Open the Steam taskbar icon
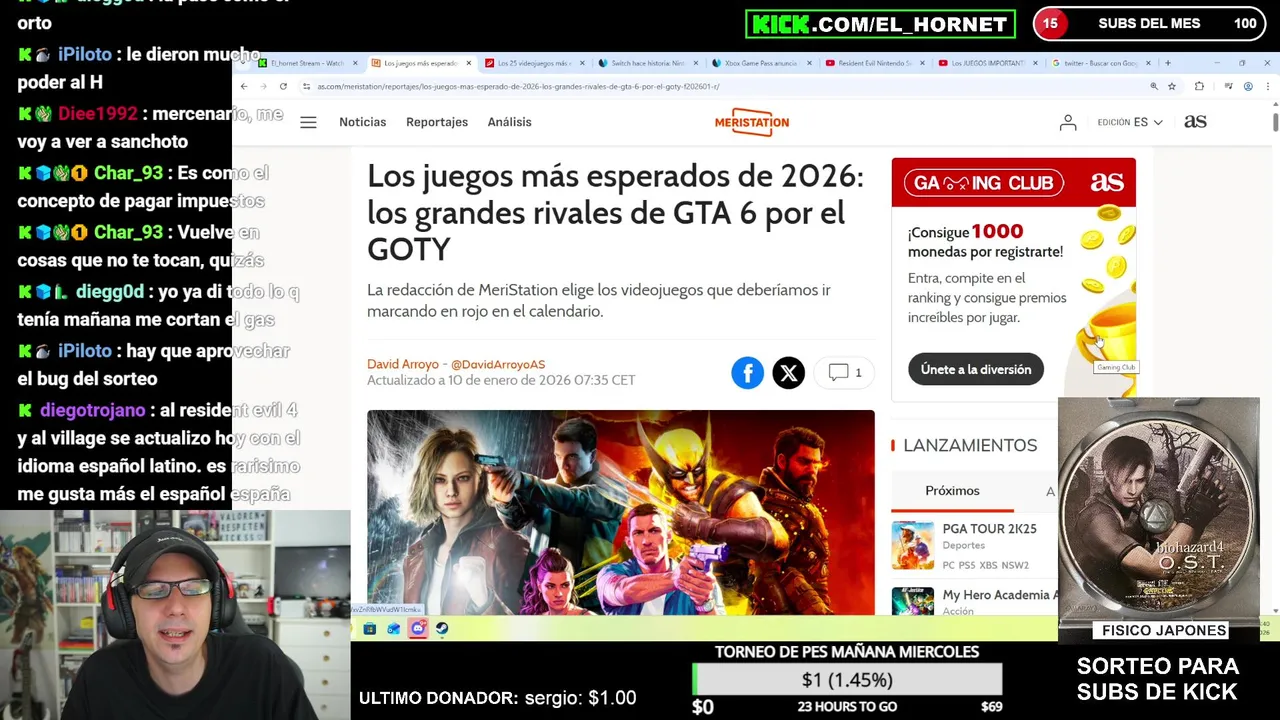1280x720 pixels. click(442, 629)
